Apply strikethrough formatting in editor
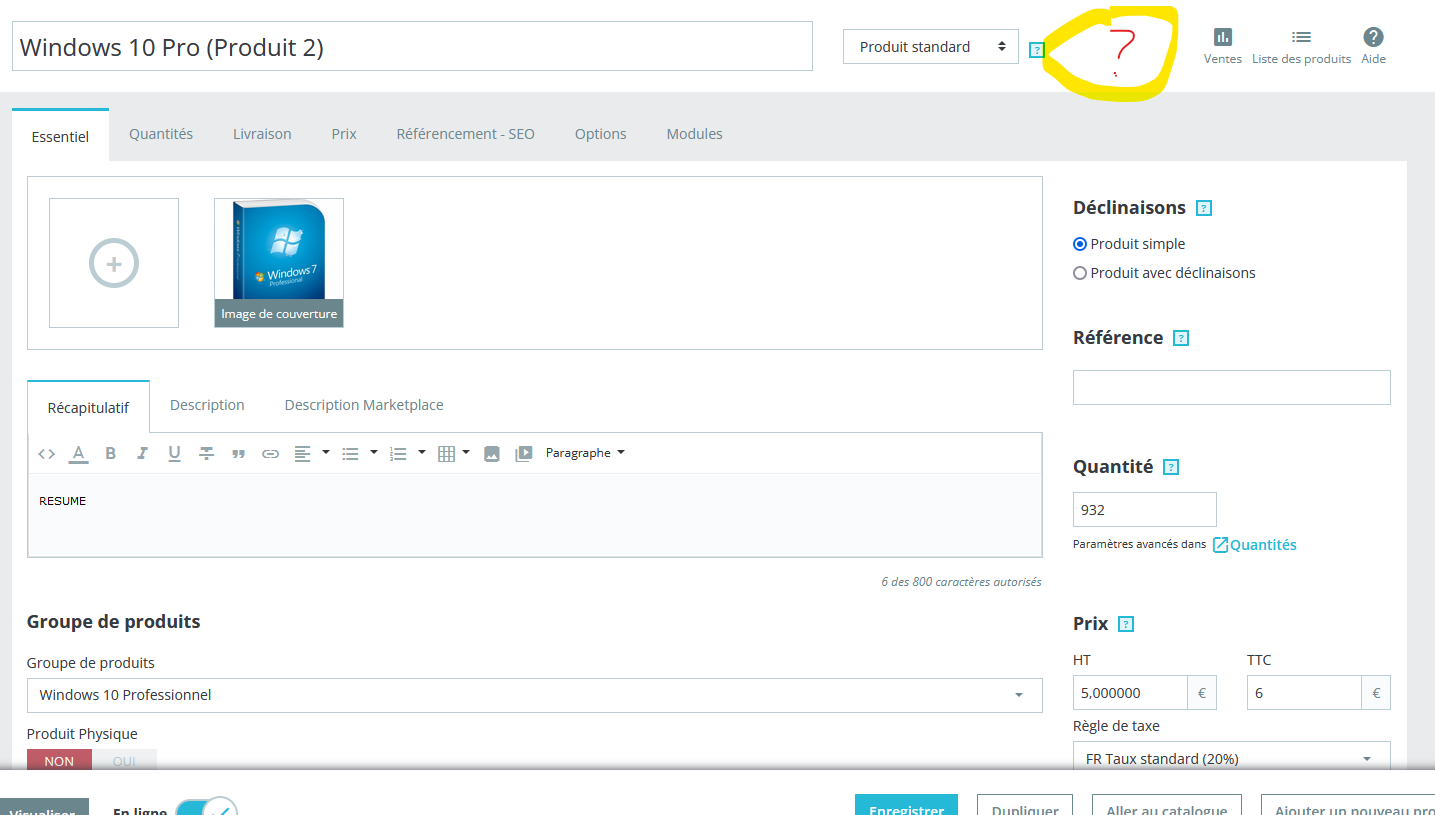 pyautogui.click(x=206, y=453)
